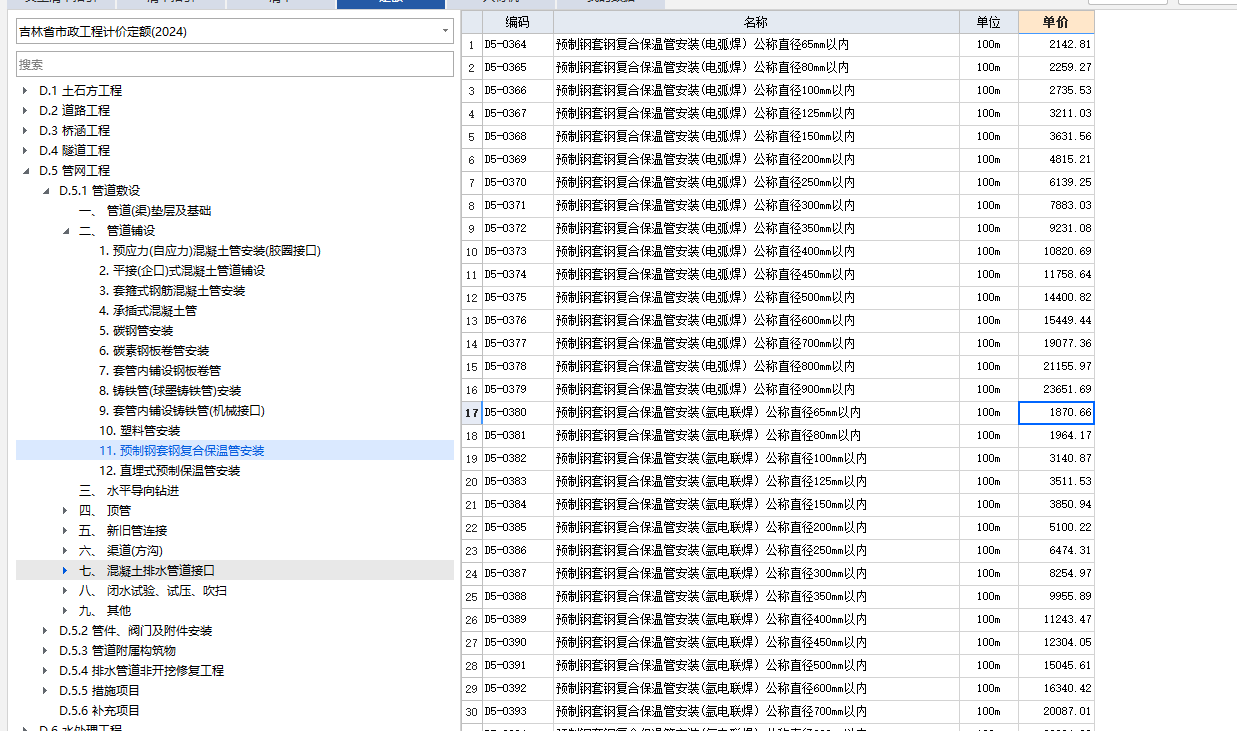Select 3. 套箍式钢筋混凝土管安装
This screenshot has height=731, width=1237.
coord(172,291)
